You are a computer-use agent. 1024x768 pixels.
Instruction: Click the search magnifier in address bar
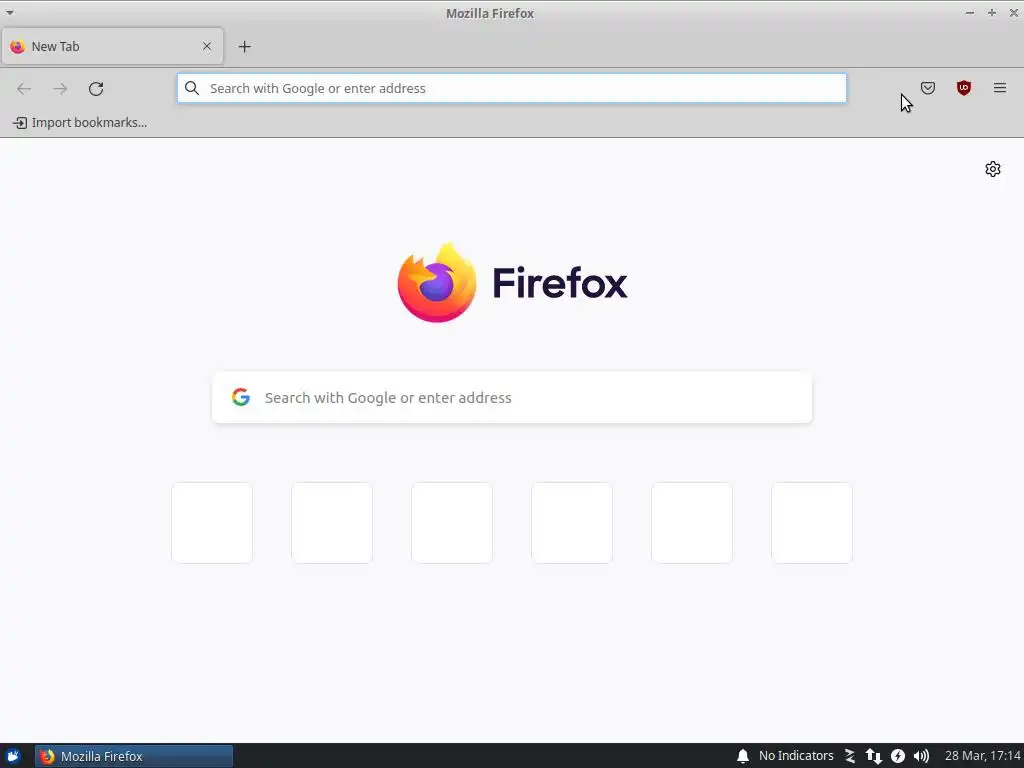pos(191,88)
